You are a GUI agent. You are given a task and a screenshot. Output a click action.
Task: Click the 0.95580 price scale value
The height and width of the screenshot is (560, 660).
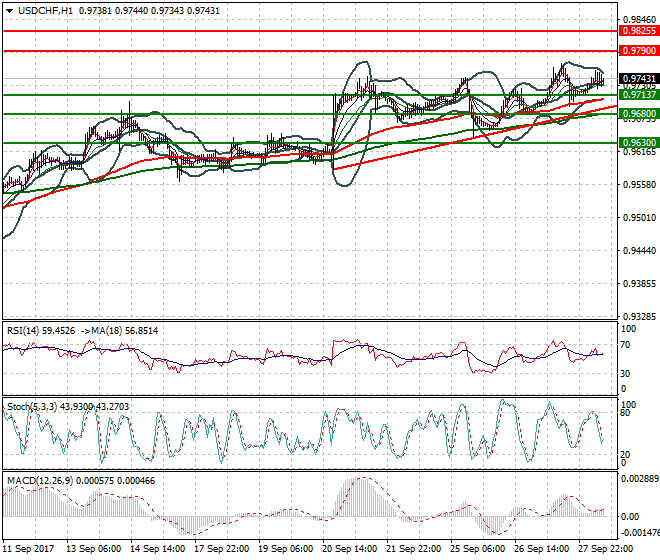coord(639,185)
